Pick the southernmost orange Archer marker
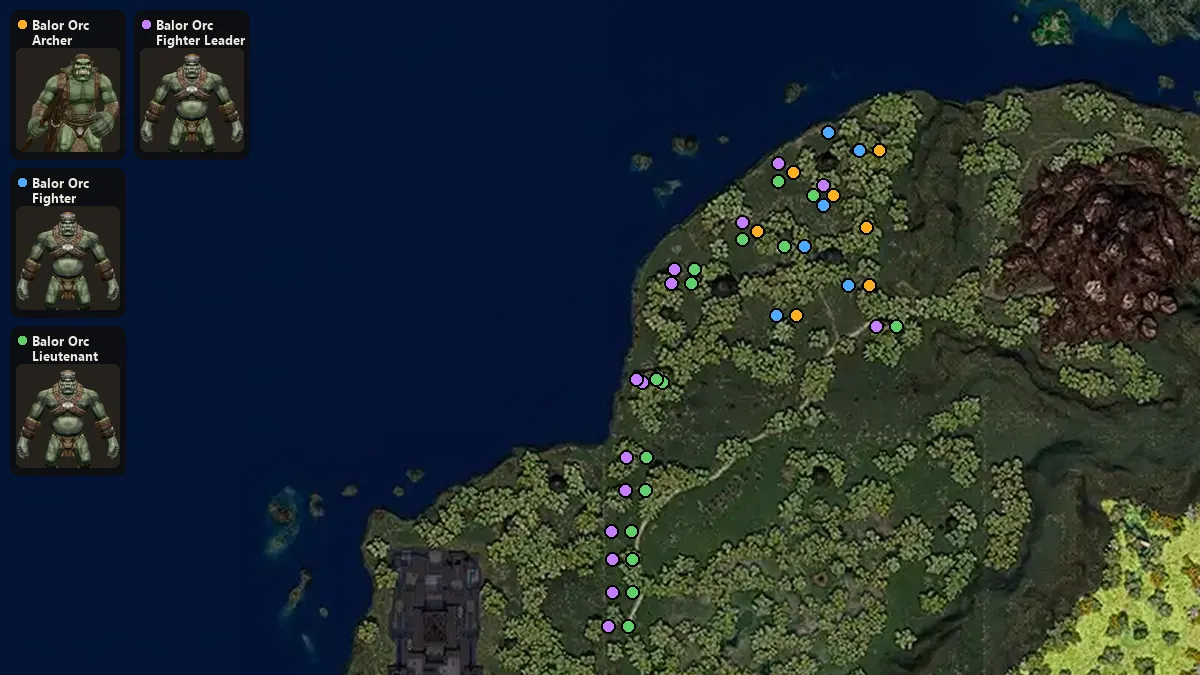 pos(796,315)
